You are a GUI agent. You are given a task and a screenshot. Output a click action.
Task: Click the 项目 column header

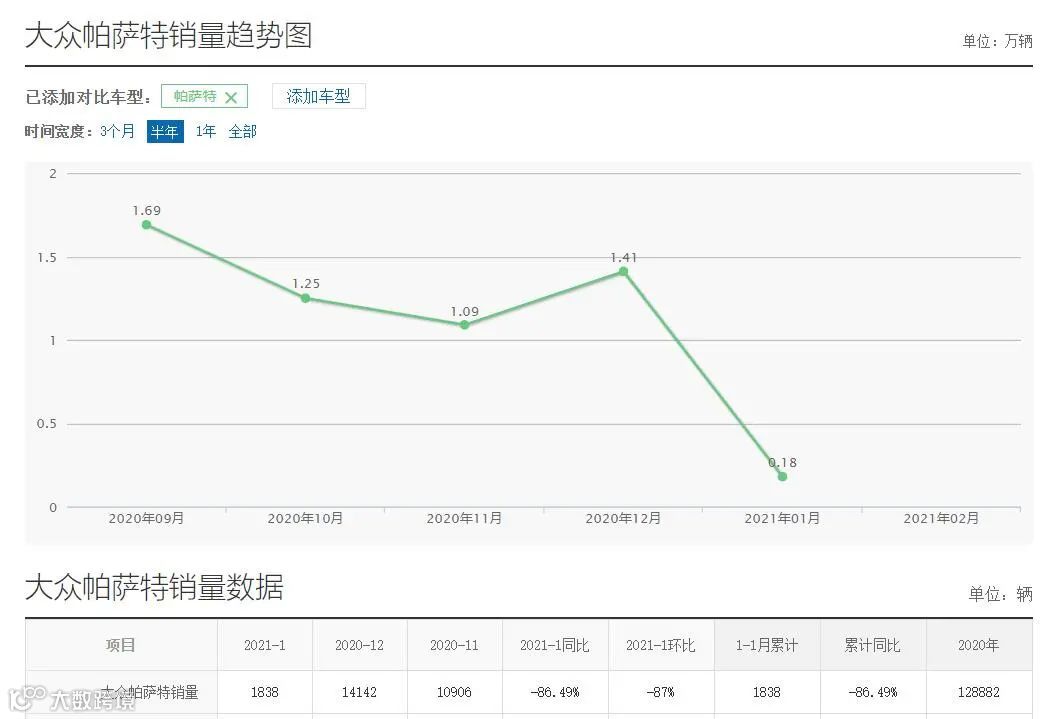pyautogui.click(x=121, y=645)
